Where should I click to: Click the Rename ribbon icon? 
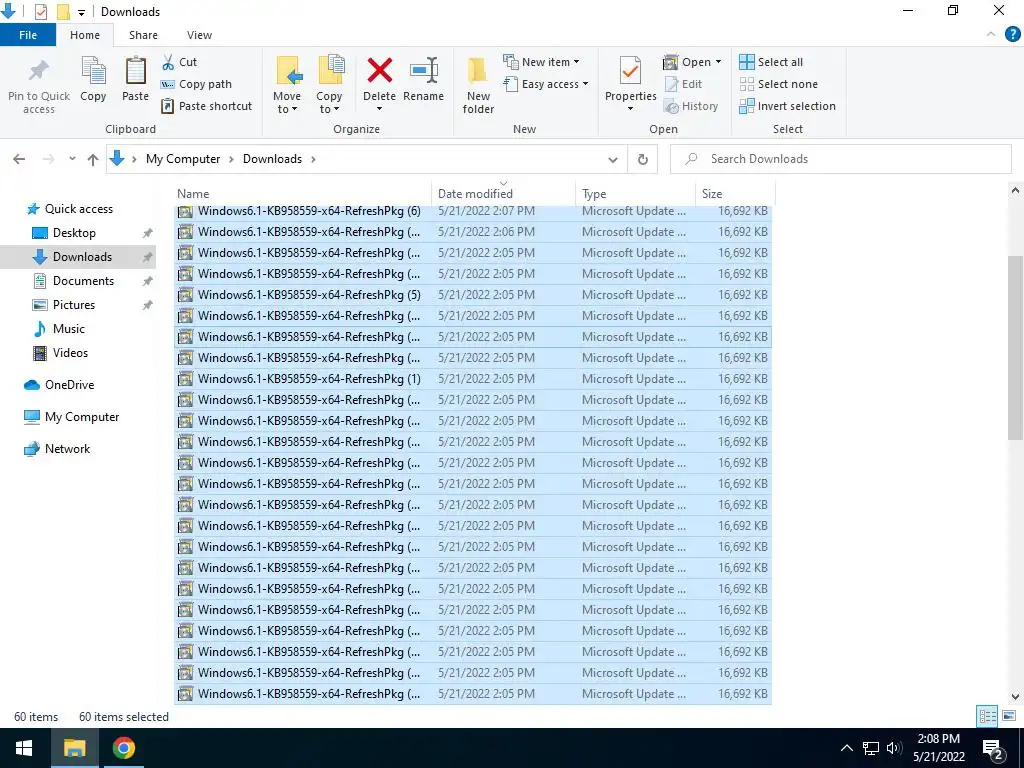[x=423, y=79]
